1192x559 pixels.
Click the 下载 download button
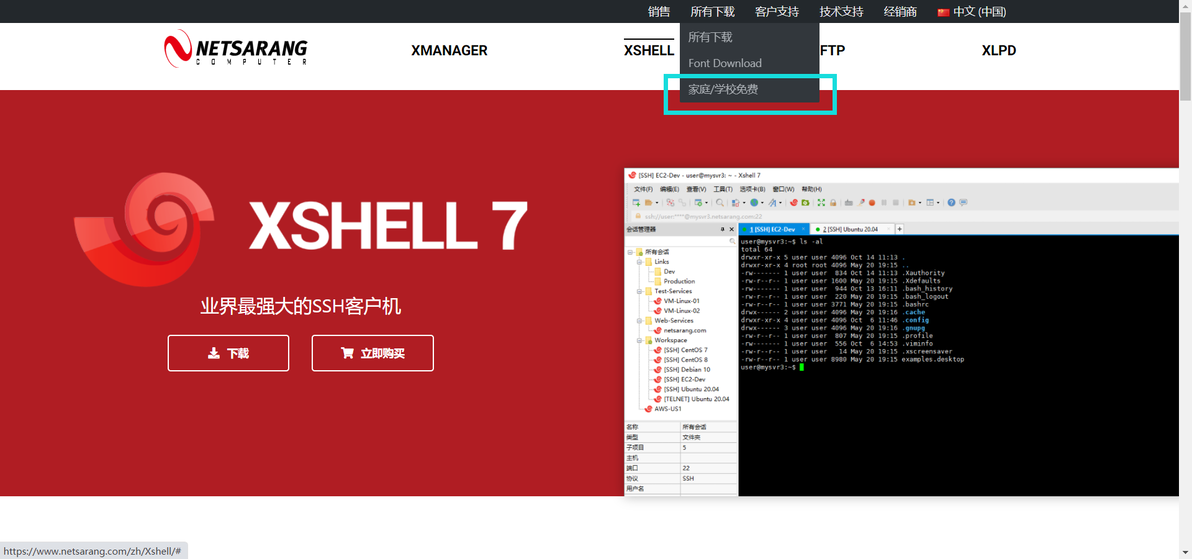tap(228, 353)
